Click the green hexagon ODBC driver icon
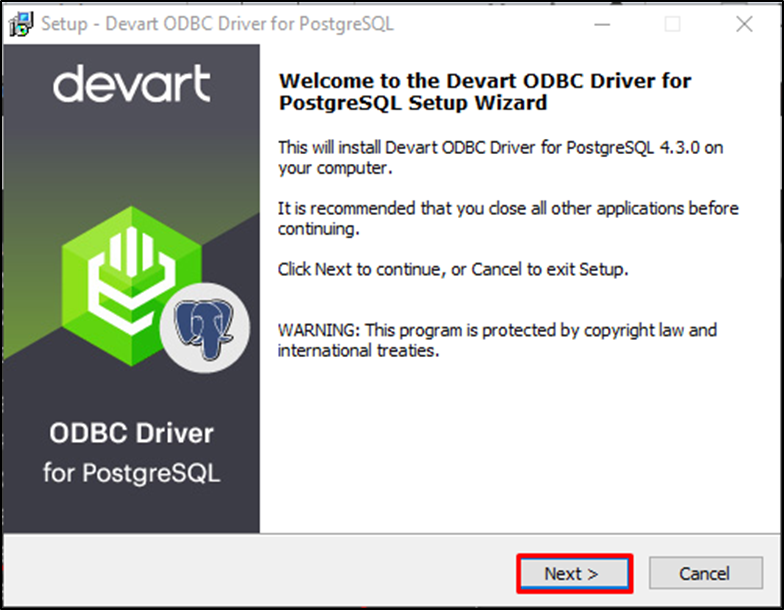The width and height of the screenshot is (784, 610). 132,286
